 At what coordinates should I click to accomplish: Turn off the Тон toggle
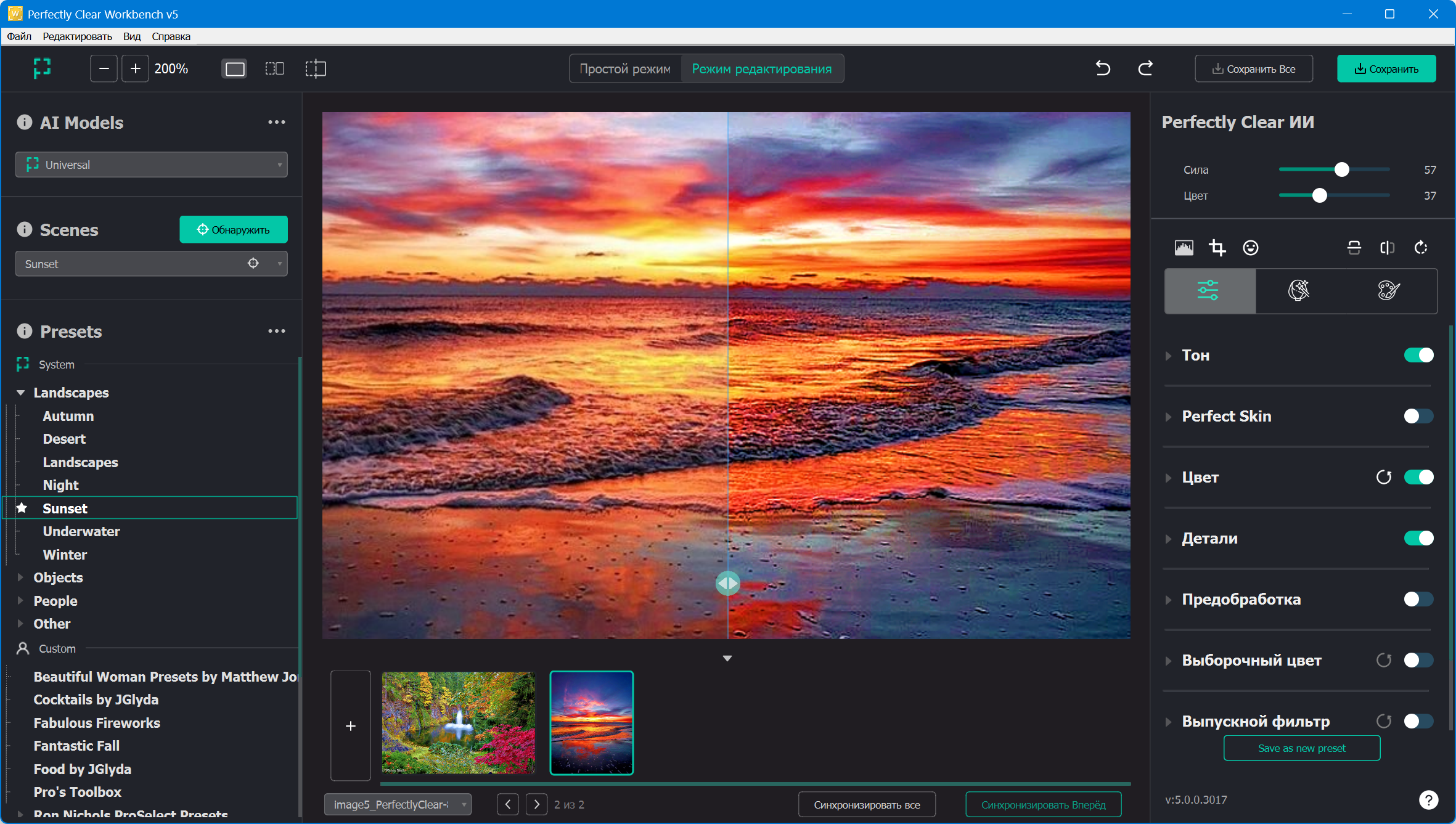(1418, 355)
